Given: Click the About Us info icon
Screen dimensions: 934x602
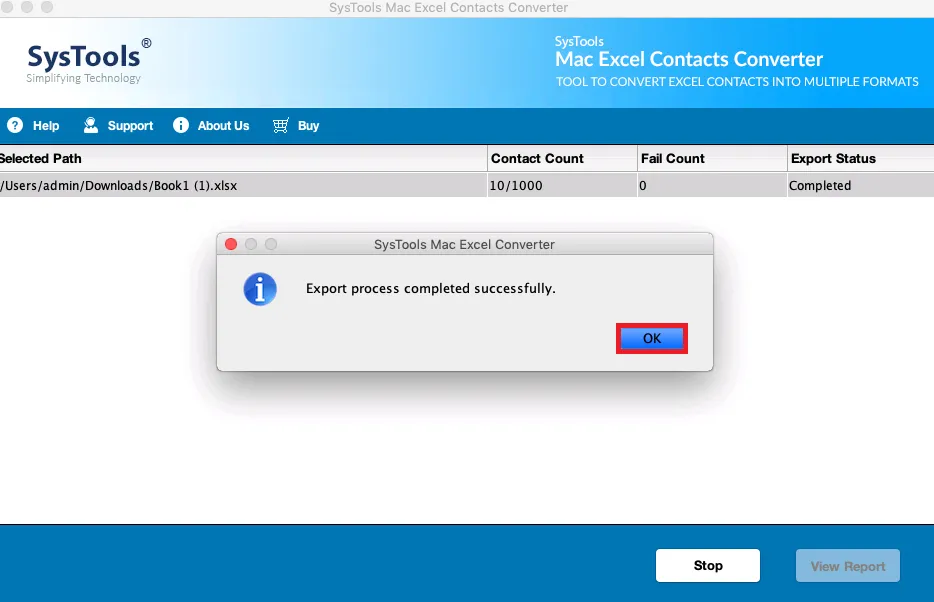Looking at the screenshot, I should click(x=180, y=125).
